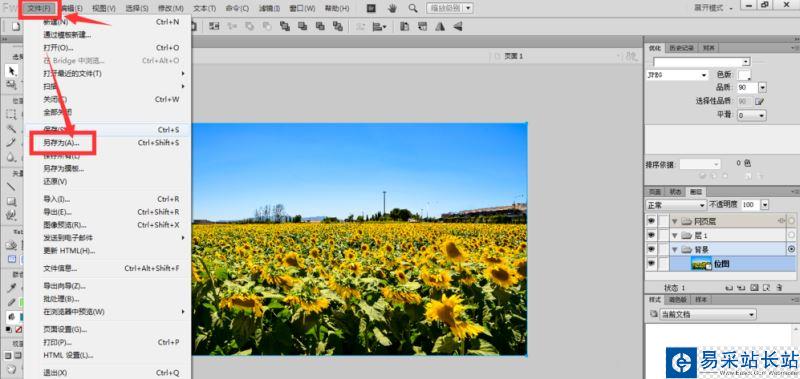Toggle visibility eye of 背景 layer

tap(651, 249)
